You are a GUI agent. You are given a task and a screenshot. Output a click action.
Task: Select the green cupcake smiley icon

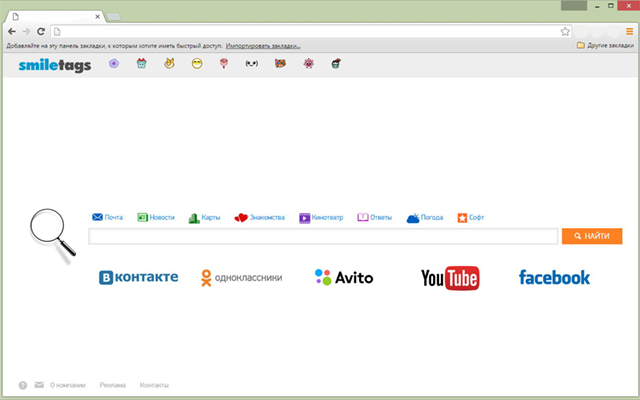tap(336, 63)
